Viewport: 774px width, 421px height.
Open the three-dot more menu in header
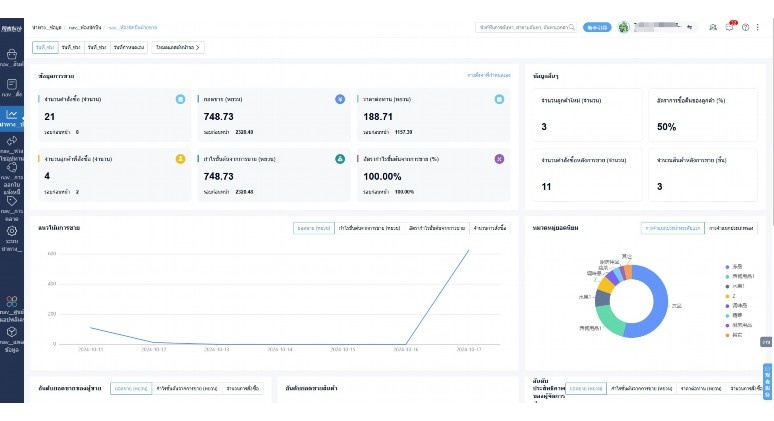tap(758, 27)
